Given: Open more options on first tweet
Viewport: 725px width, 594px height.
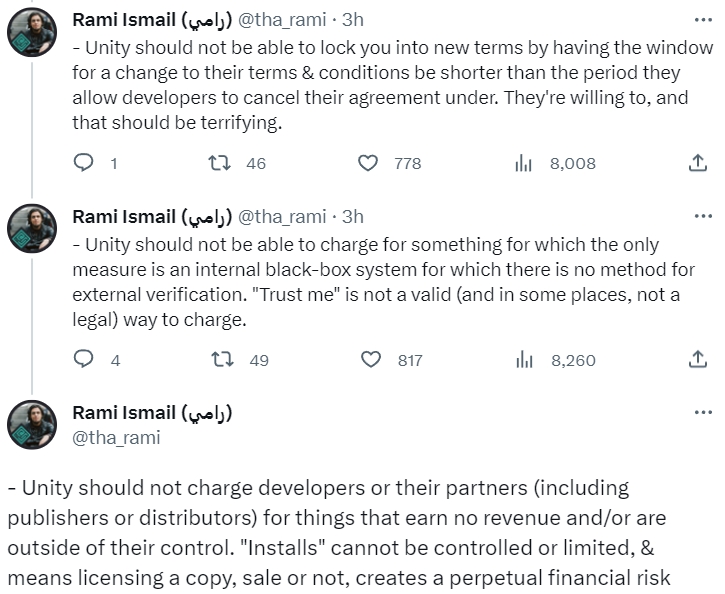Looking at the screenshot, I should pyautogui.click(x=703, y=20).
